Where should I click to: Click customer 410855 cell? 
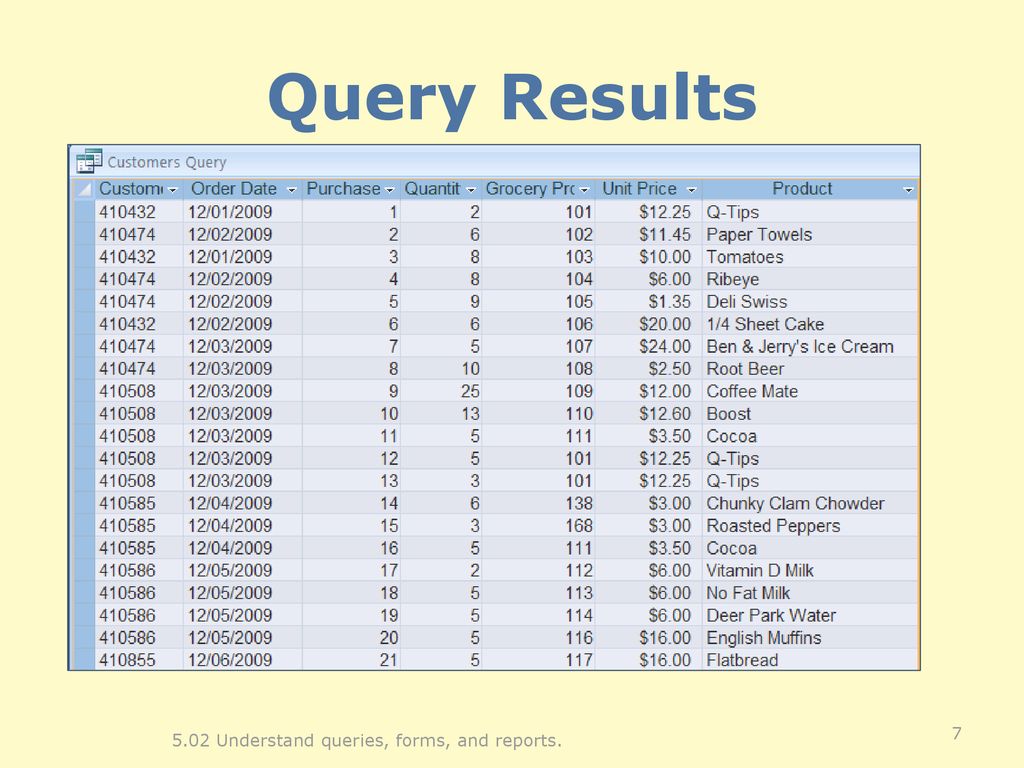coord(139,660)
